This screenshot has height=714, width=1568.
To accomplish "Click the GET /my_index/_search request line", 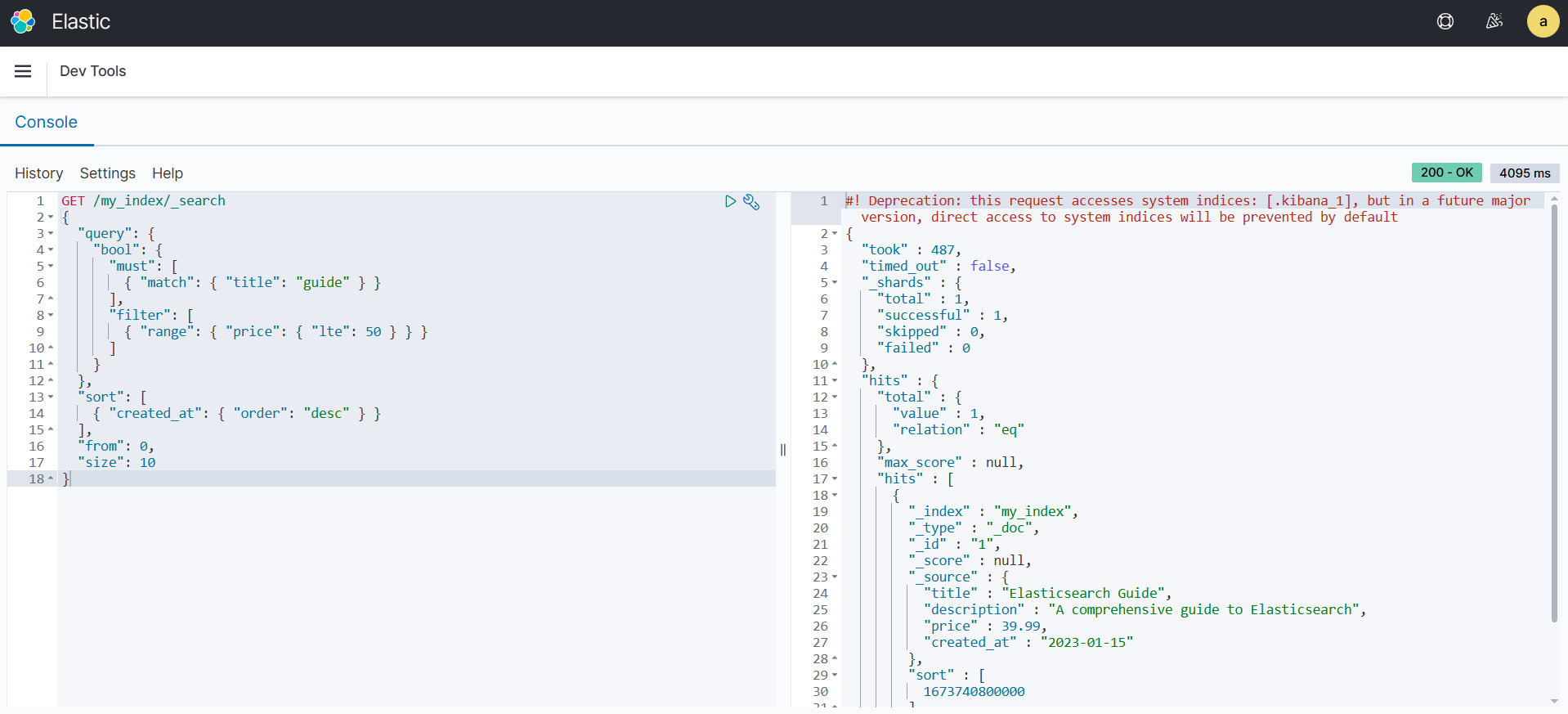I will coord(144,201).
